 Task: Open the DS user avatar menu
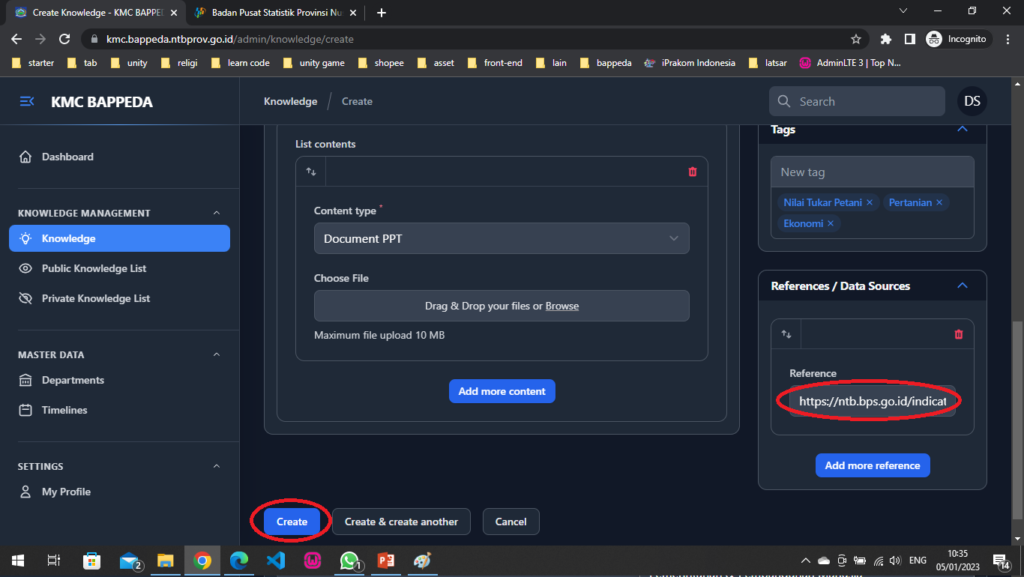pos(971,101)
